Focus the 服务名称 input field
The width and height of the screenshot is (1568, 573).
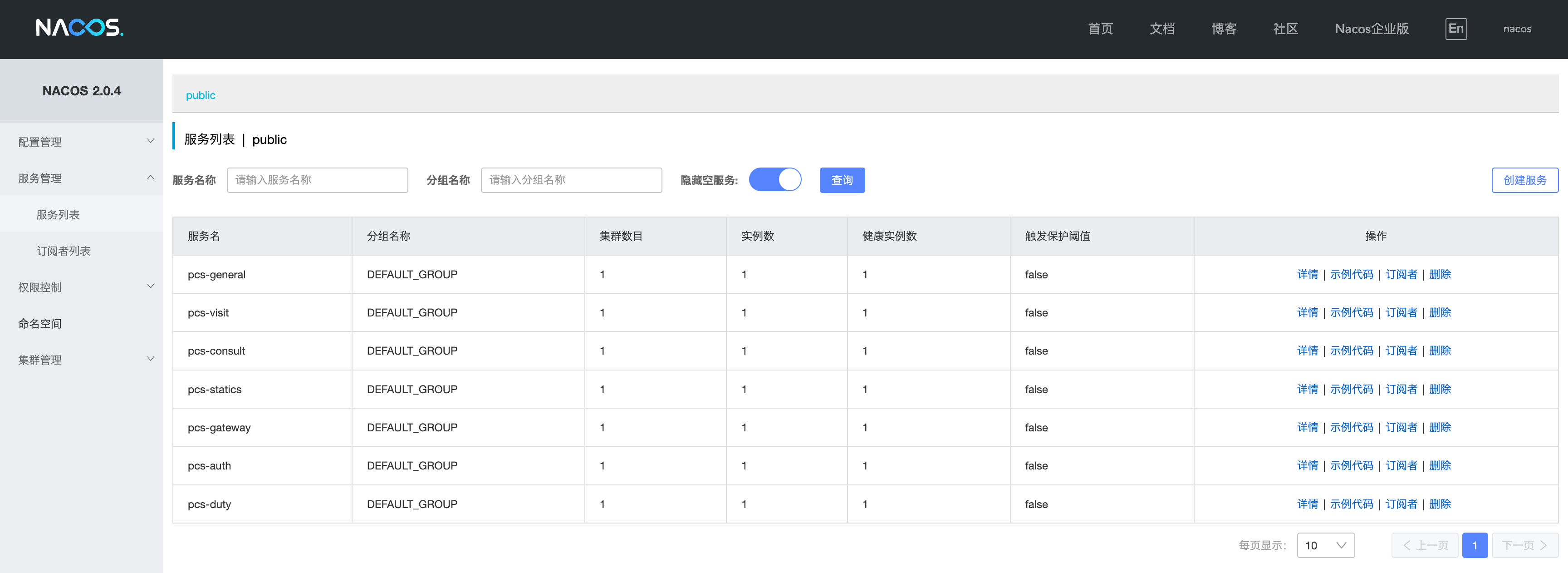click(317, 180)
